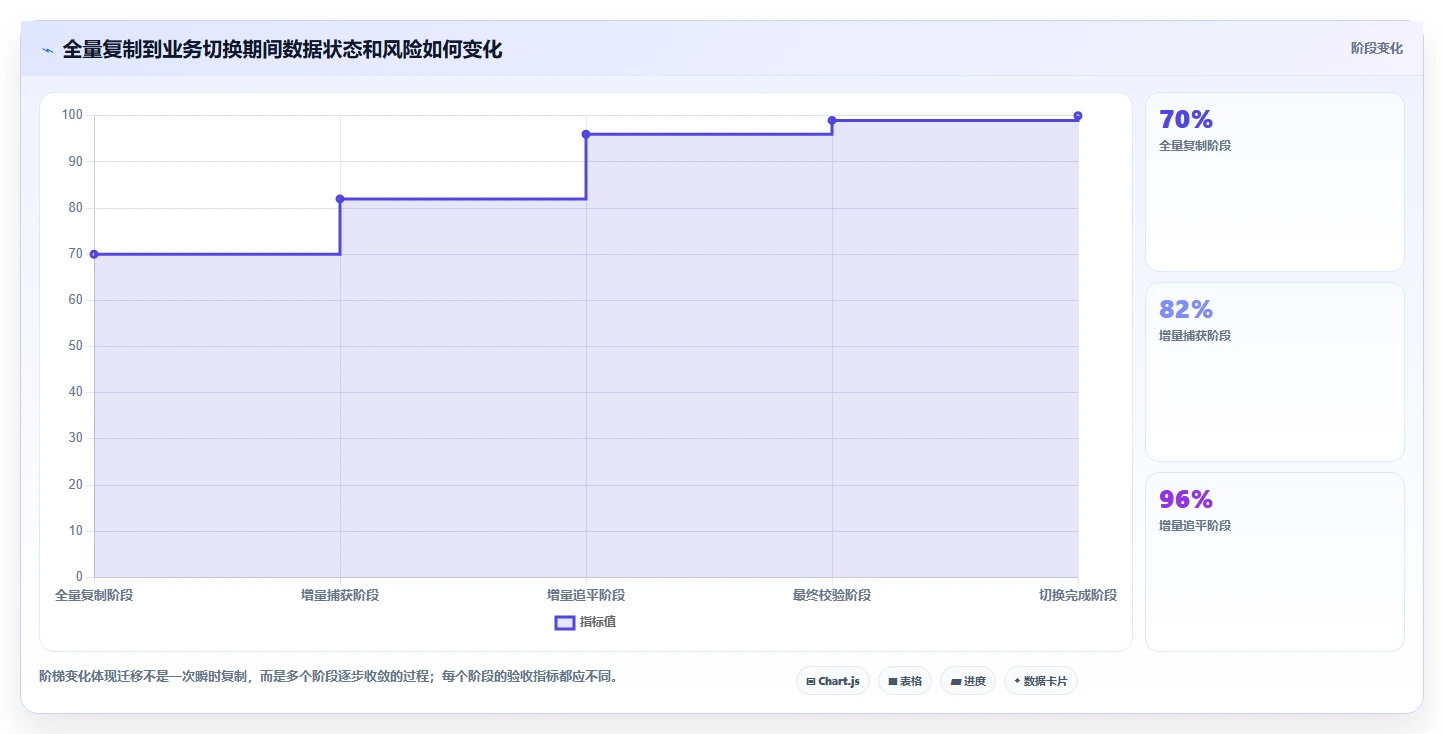Image resolution: width=1444 pixels, height=734 pixels.
Task: Click x-axis label 增量捕获阶段
Action: click(340, 596)
